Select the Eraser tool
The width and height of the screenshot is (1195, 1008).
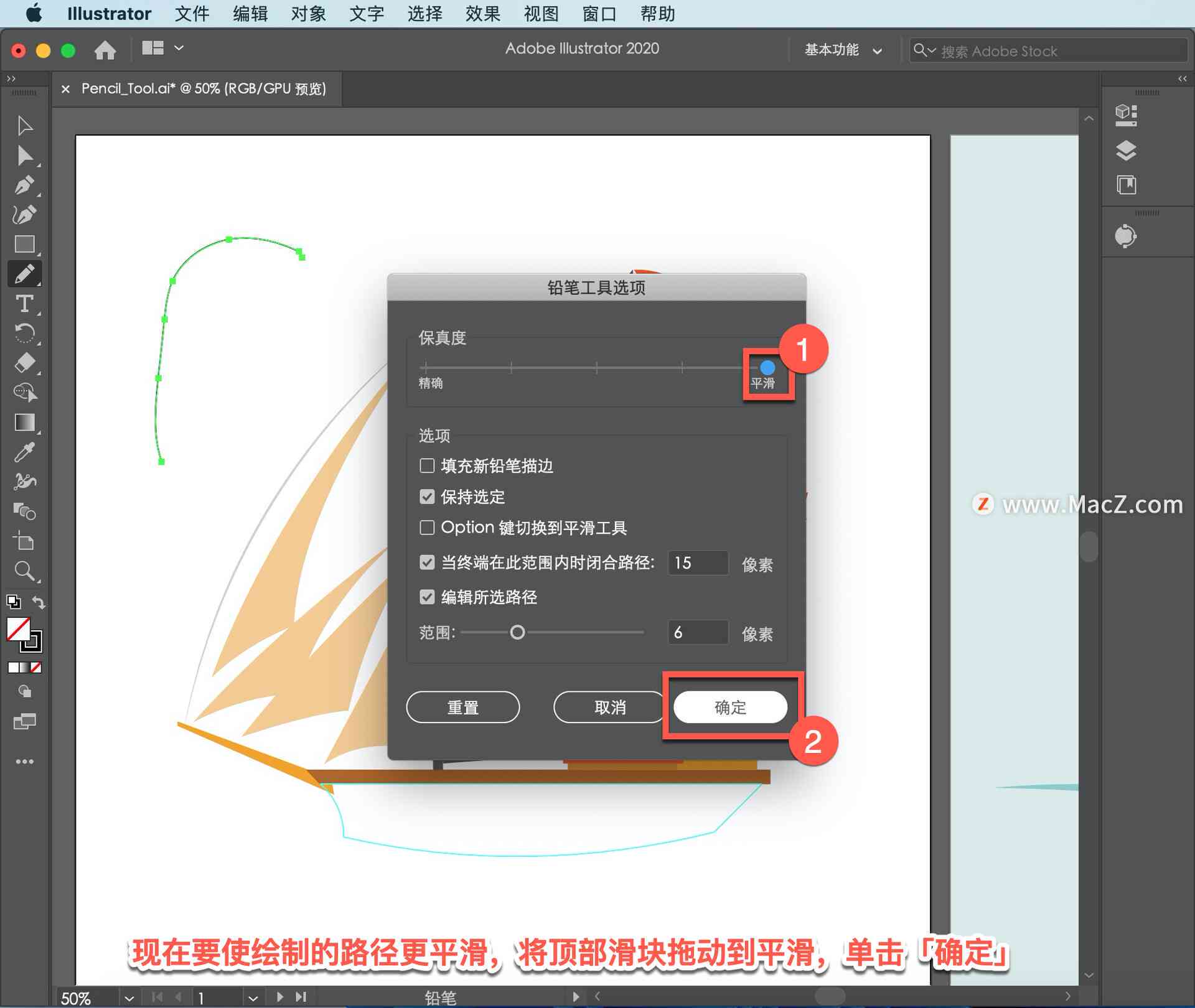24,363
